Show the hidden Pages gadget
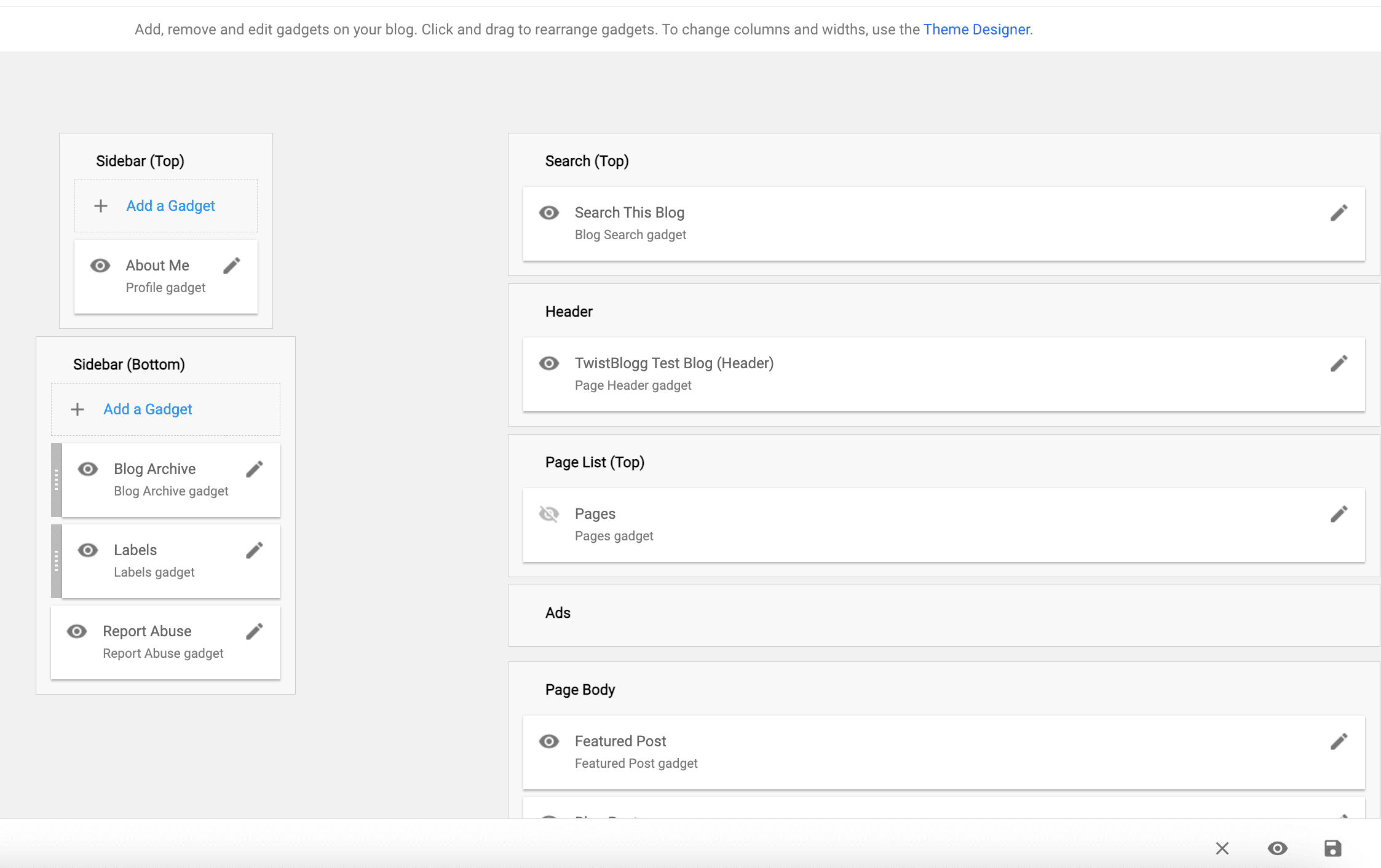Screen dimensions: 1381x868 (x=548, y=514)
